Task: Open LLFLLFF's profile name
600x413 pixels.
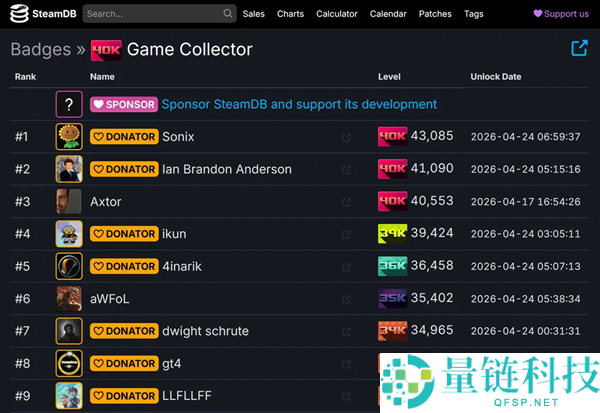Action: tap(187, 396)
